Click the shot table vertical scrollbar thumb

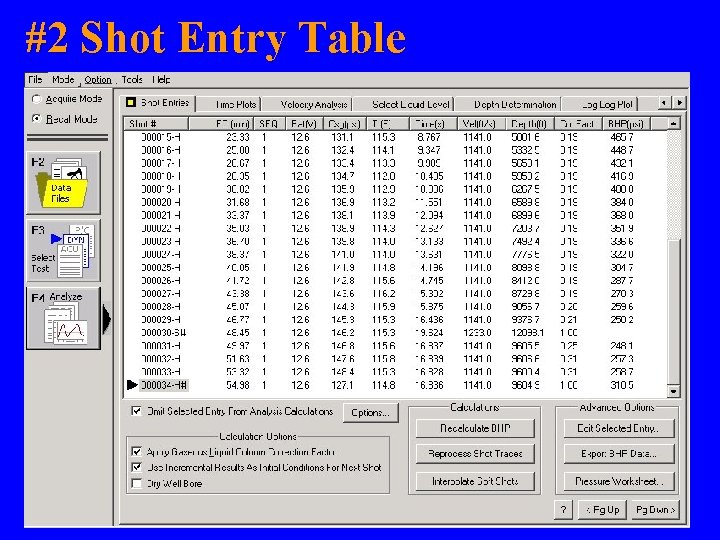[673, 312]
